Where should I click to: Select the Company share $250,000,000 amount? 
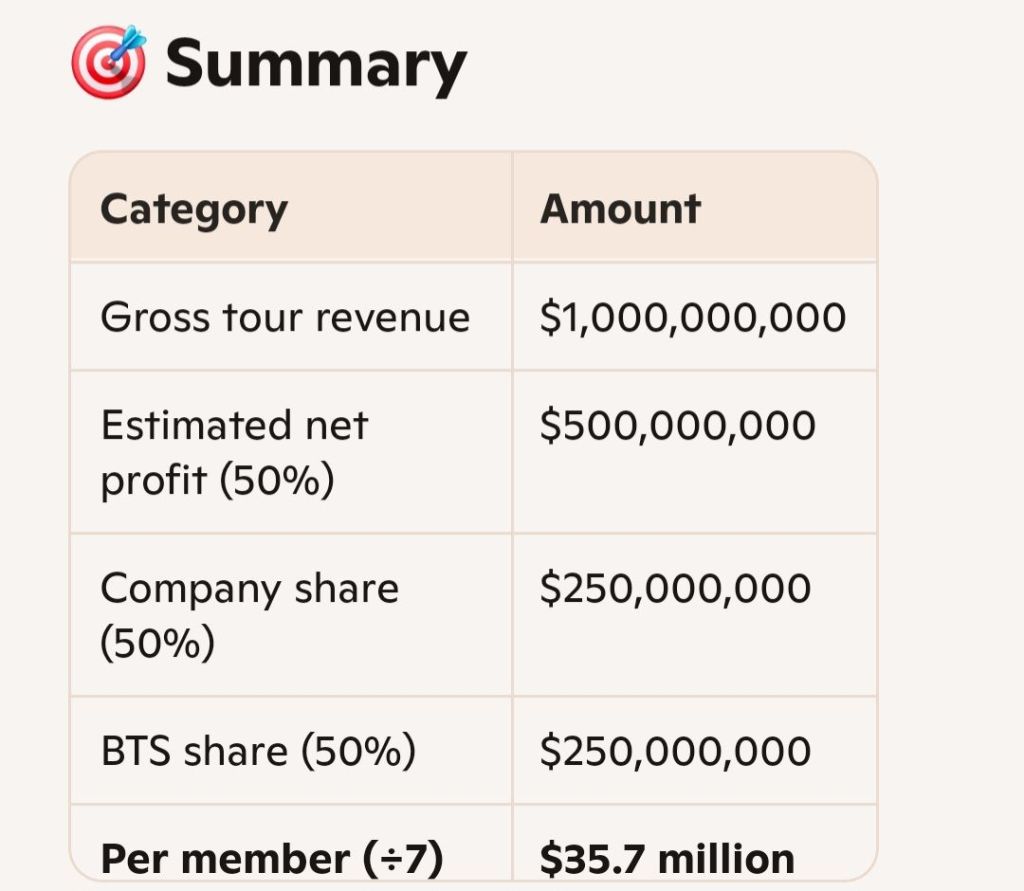coord(675,589)
